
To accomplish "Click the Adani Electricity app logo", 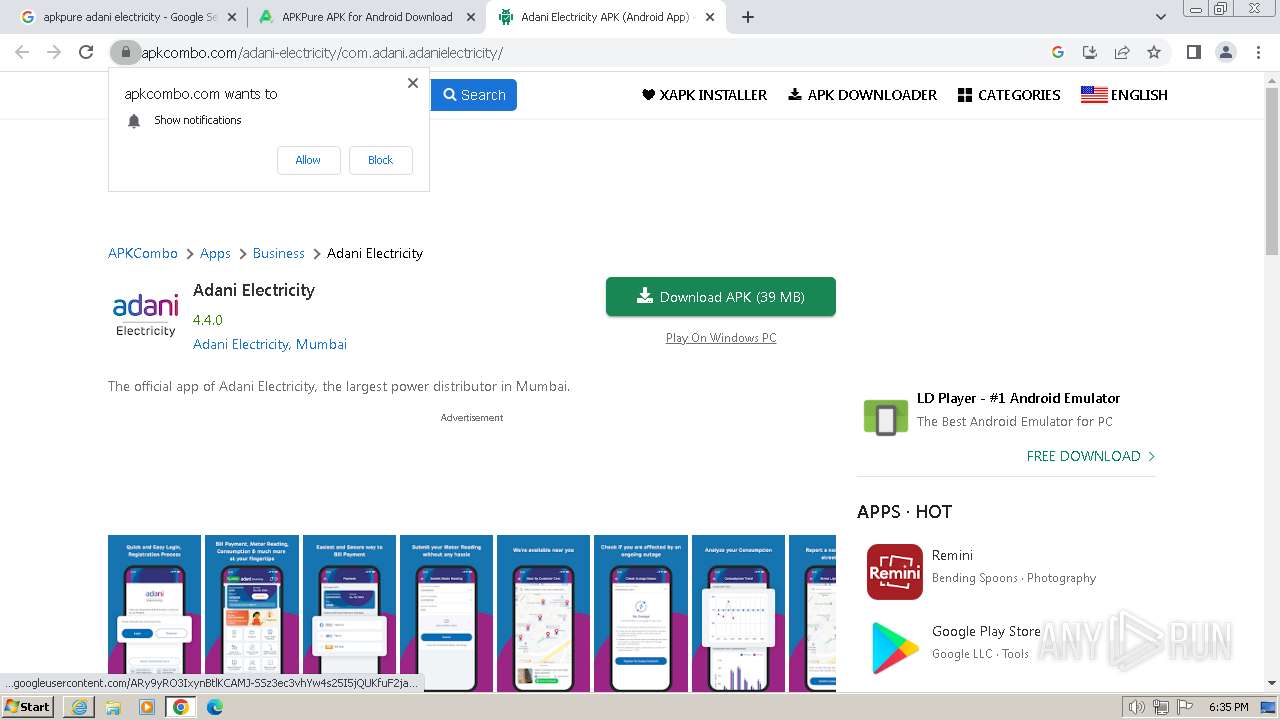I will point(145,314).
